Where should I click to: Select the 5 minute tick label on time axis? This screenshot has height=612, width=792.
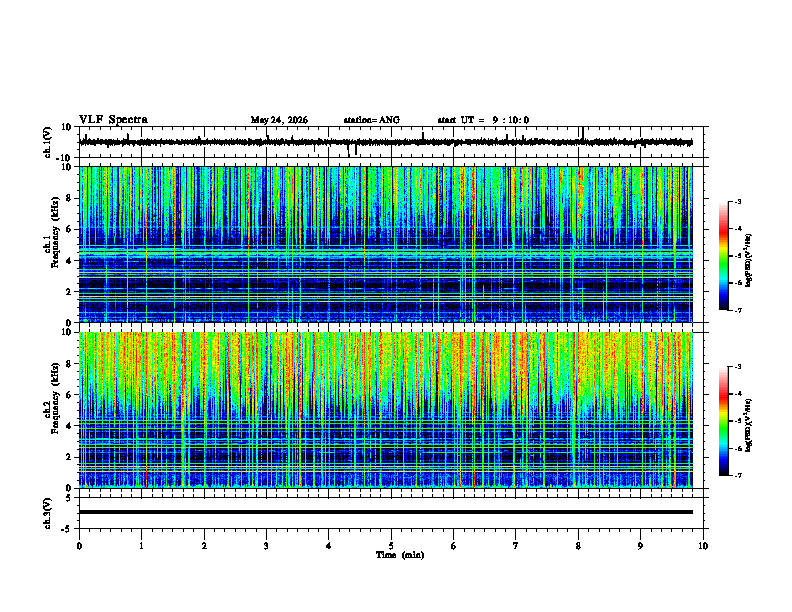(391, 546)
